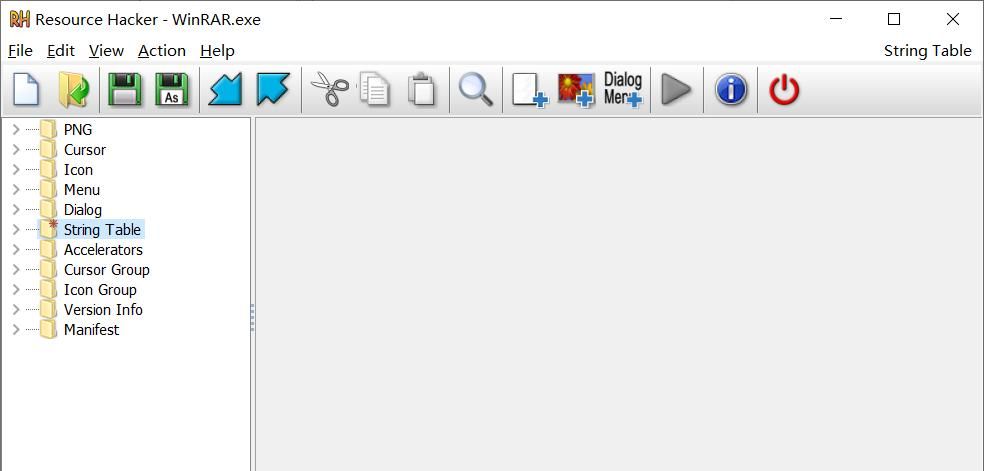Image resolution: width=984 pixels, height=471 pixels.
Task: Click the gray compile play button
Action: click(x=676, y=90)
